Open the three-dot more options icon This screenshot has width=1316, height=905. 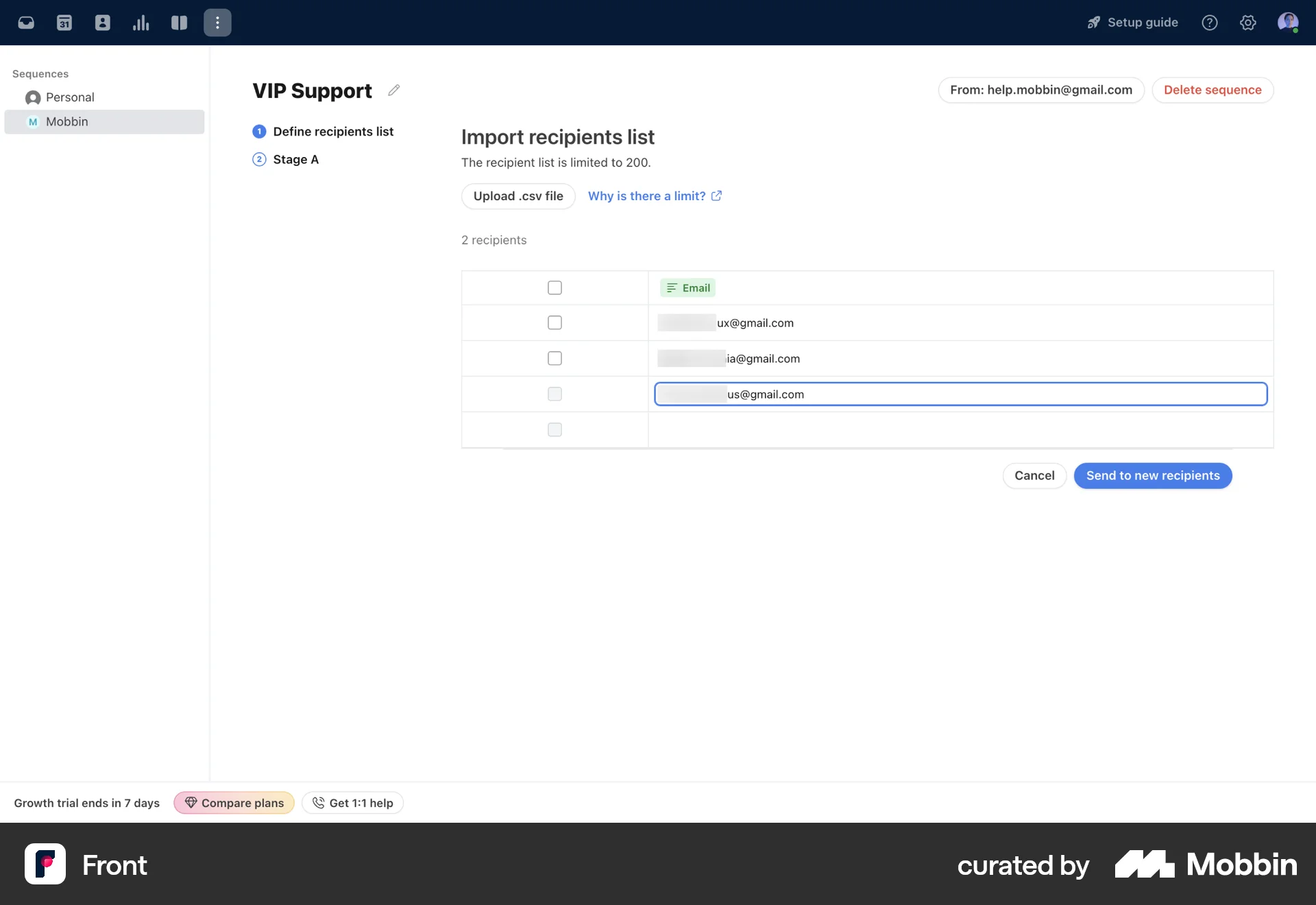click(x=217, y=22)
